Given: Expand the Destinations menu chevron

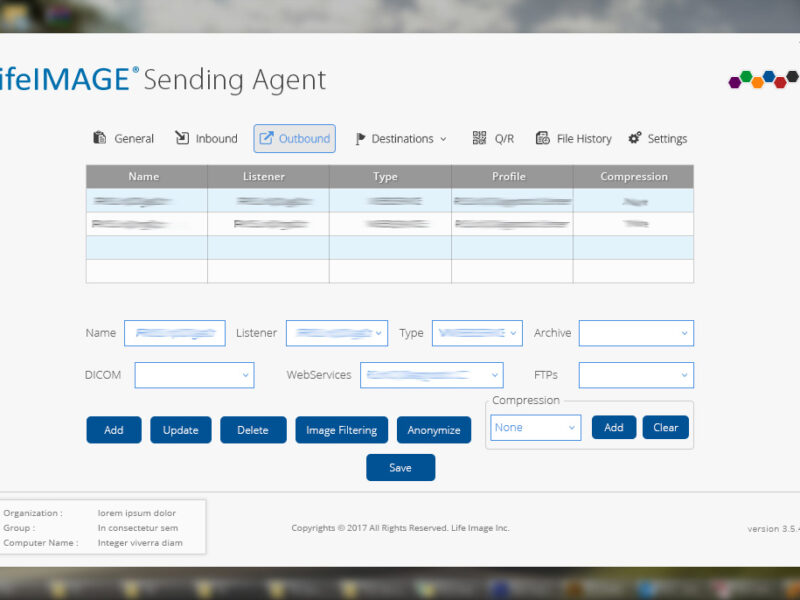Looking at the screenshot, I should click(443, 139).
